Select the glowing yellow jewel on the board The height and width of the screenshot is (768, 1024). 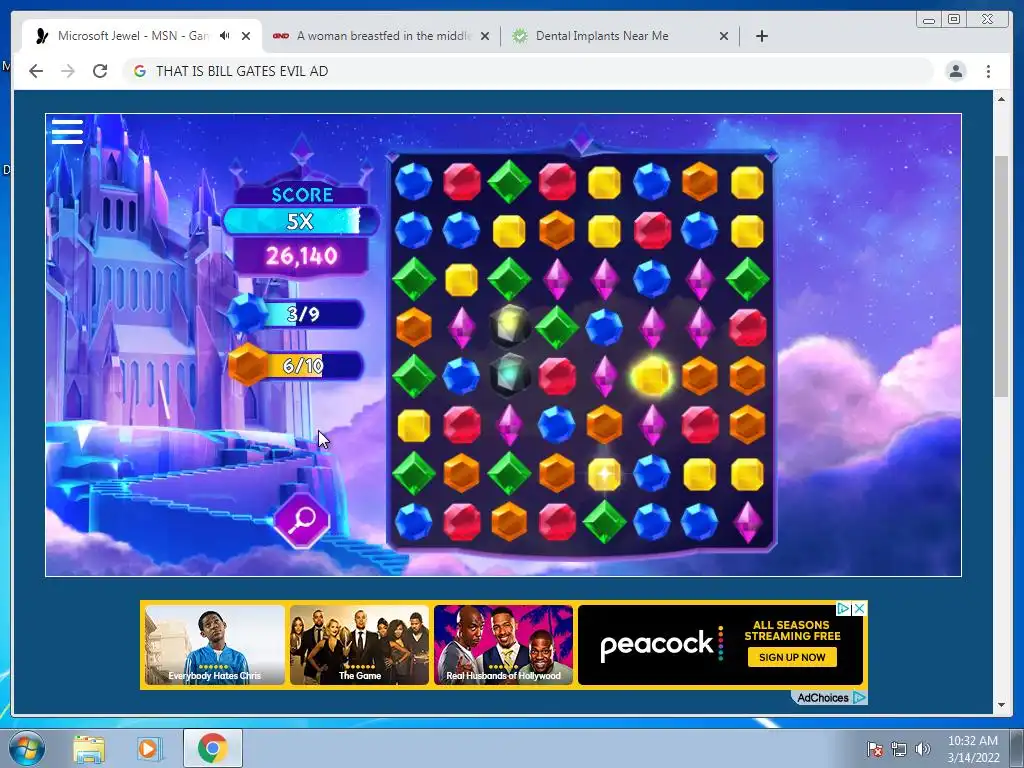pyautogui.click(x=652, y=376)
